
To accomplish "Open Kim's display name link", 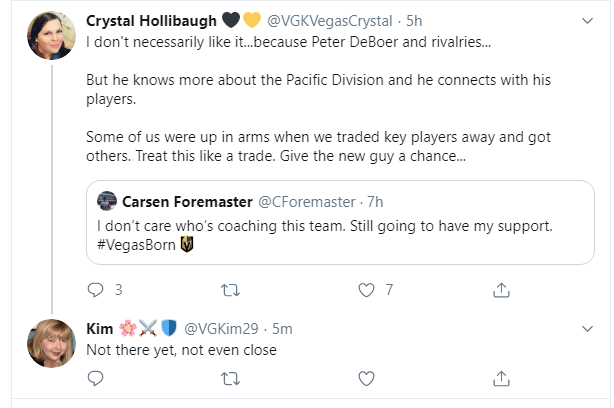I will click(x=101, y=327).
